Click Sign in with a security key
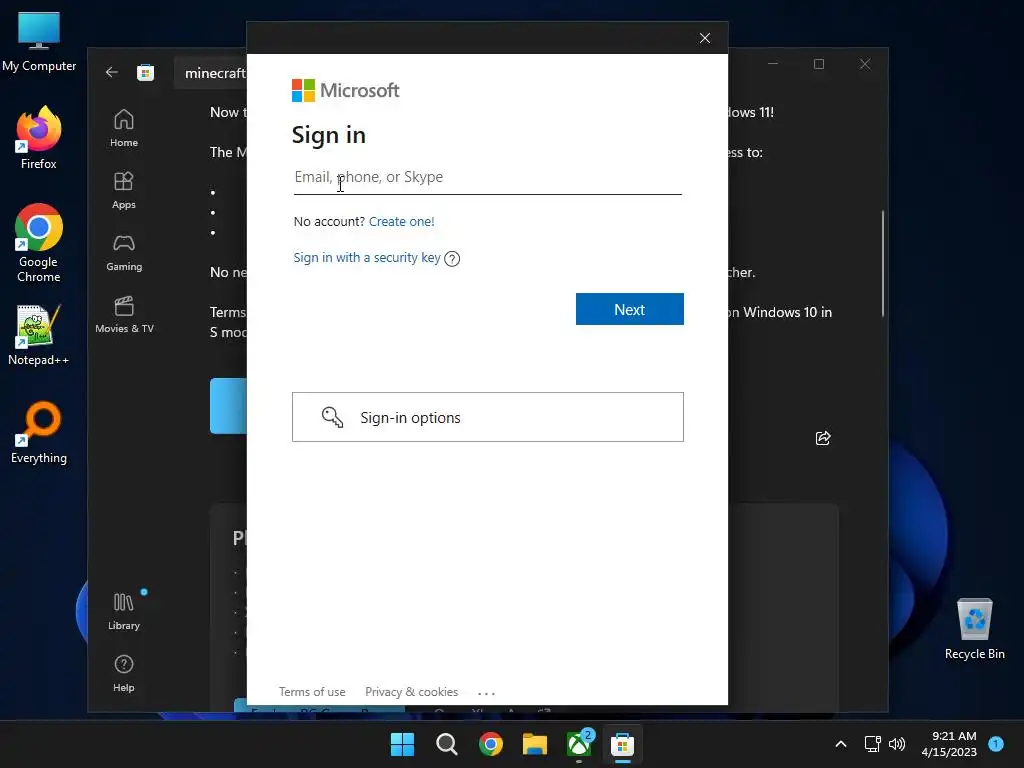This screenshot has width=1024, height=768. click(367, 257)
